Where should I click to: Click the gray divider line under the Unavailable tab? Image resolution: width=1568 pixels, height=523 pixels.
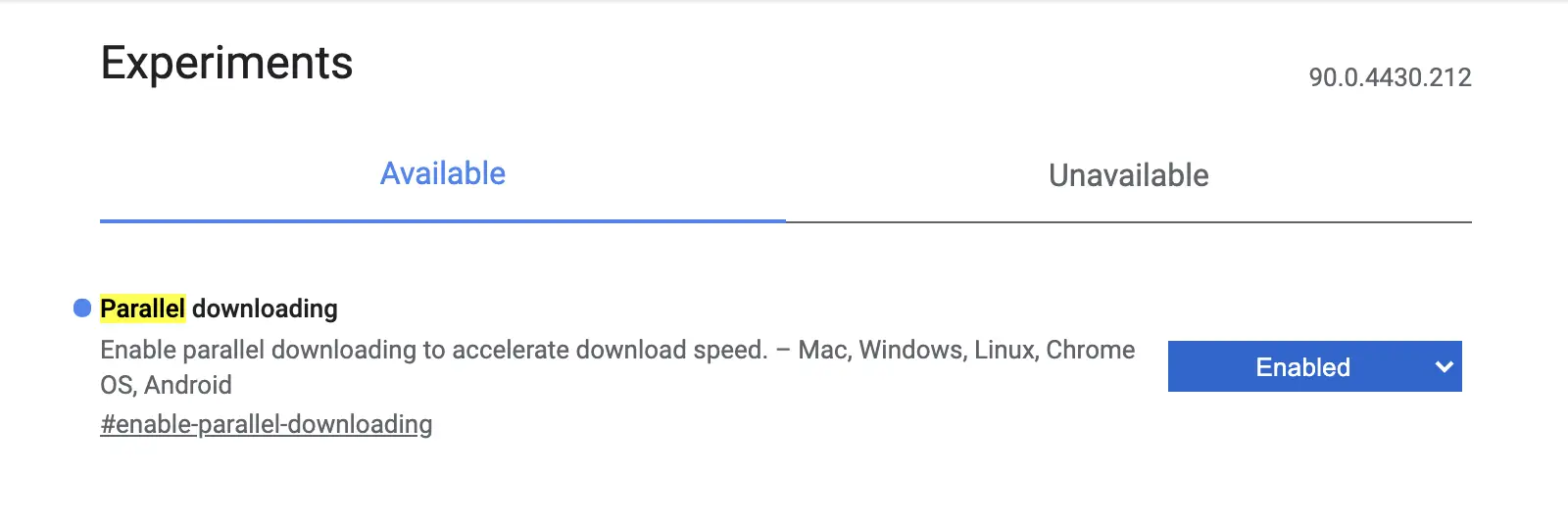[1128, 222]
